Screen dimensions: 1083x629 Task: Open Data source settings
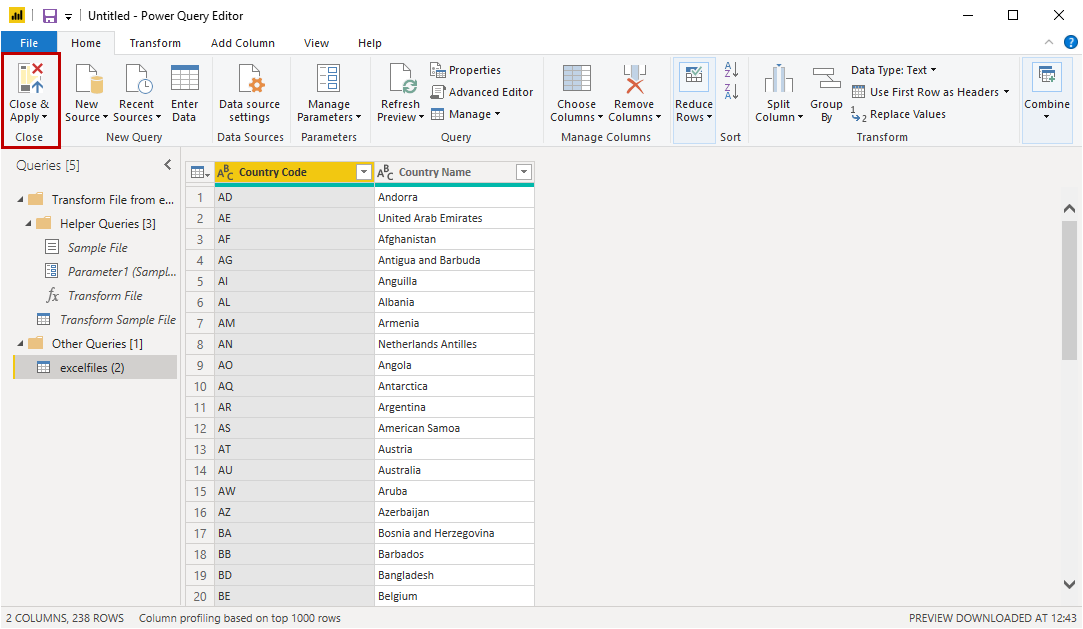tap(249, 82)
